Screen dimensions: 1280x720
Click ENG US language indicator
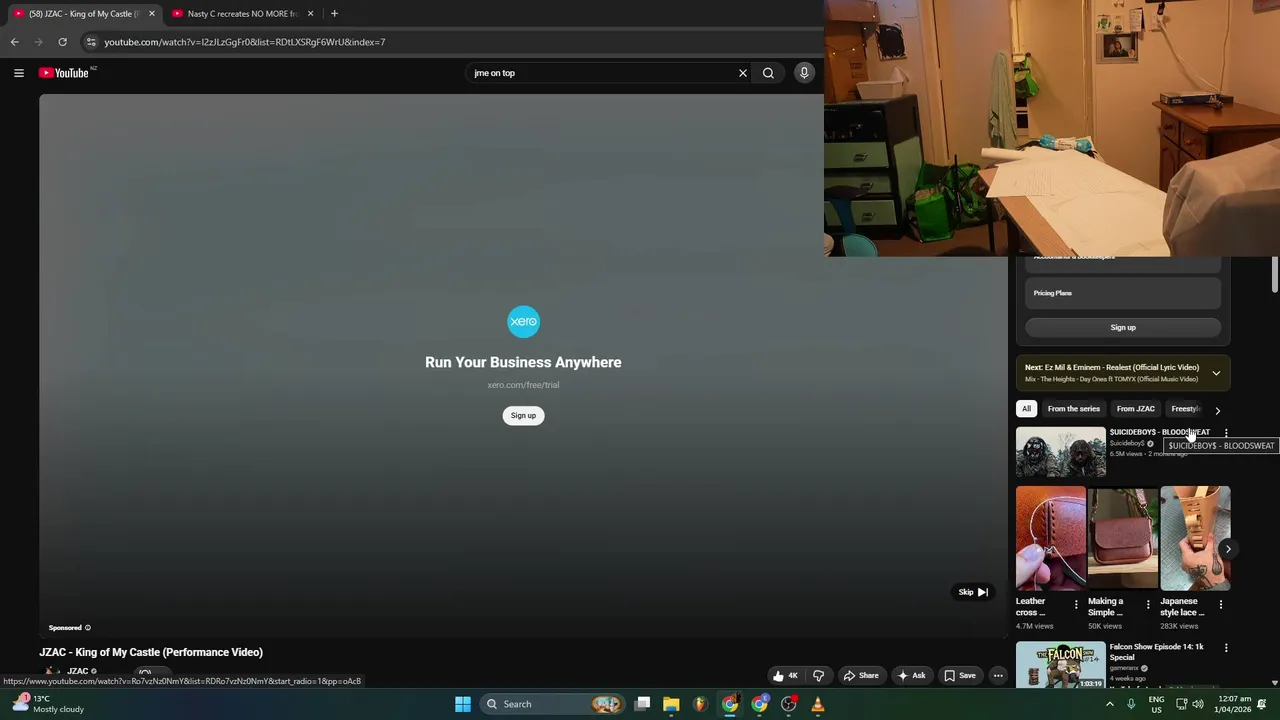(1156, 704)
